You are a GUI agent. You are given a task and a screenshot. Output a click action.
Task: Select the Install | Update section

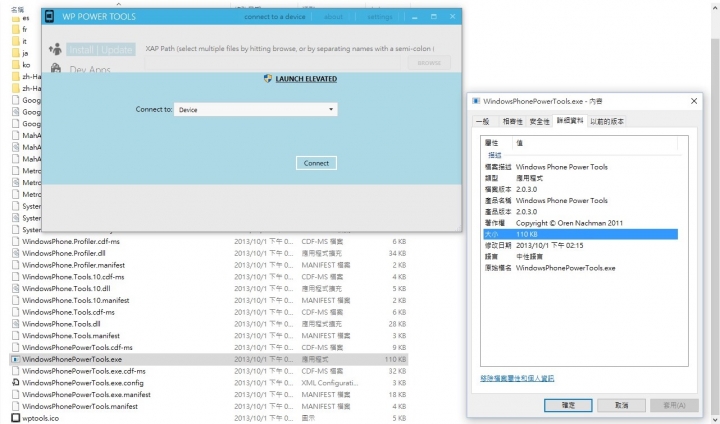tap(101, 50)
